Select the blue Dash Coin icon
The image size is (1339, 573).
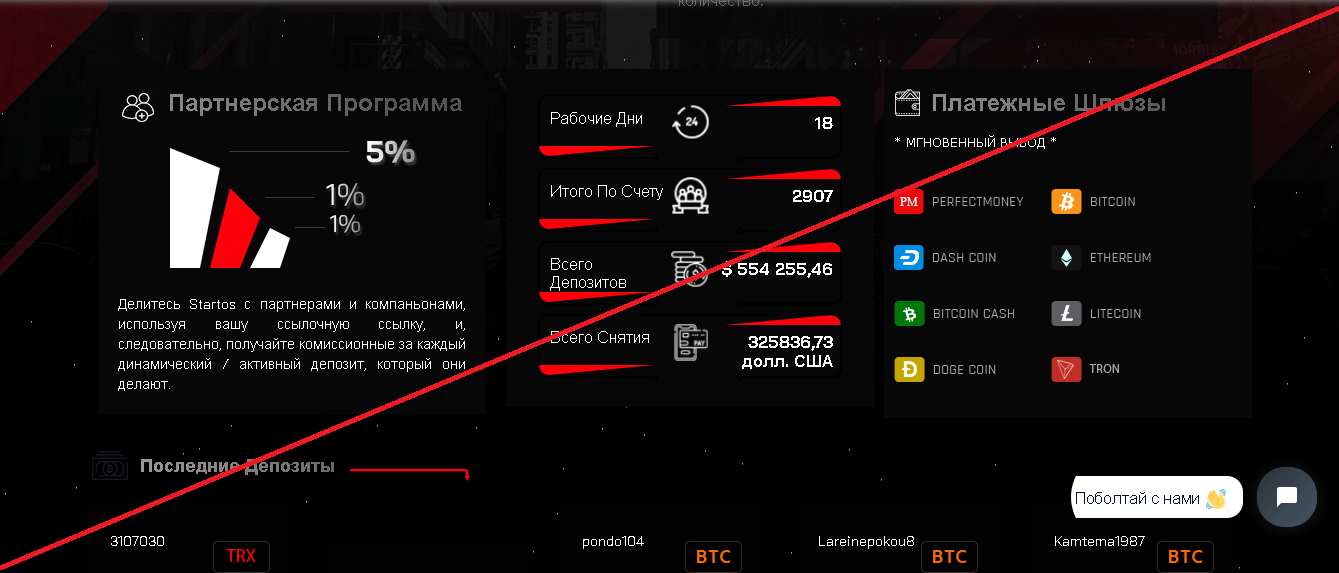908,257
